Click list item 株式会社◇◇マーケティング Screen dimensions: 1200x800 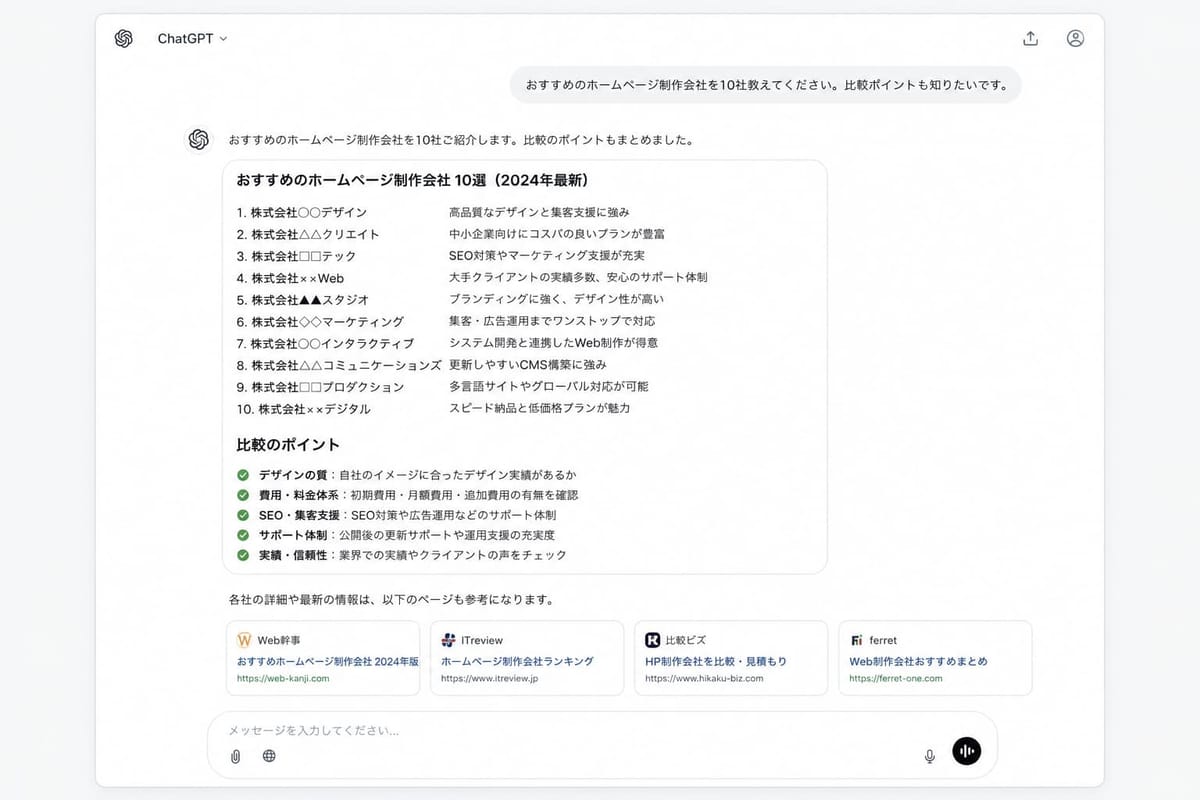point(320,322)
